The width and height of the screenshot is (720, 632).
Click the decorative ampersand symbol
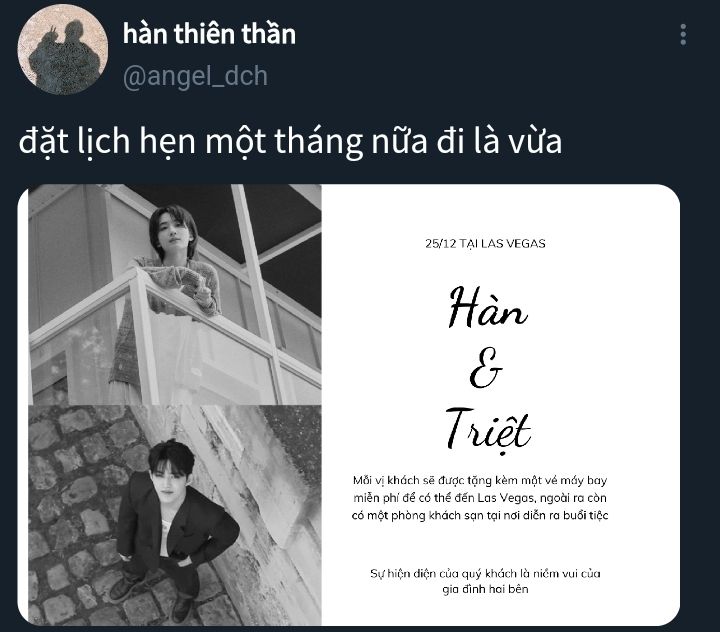click(x=486, y=368)
